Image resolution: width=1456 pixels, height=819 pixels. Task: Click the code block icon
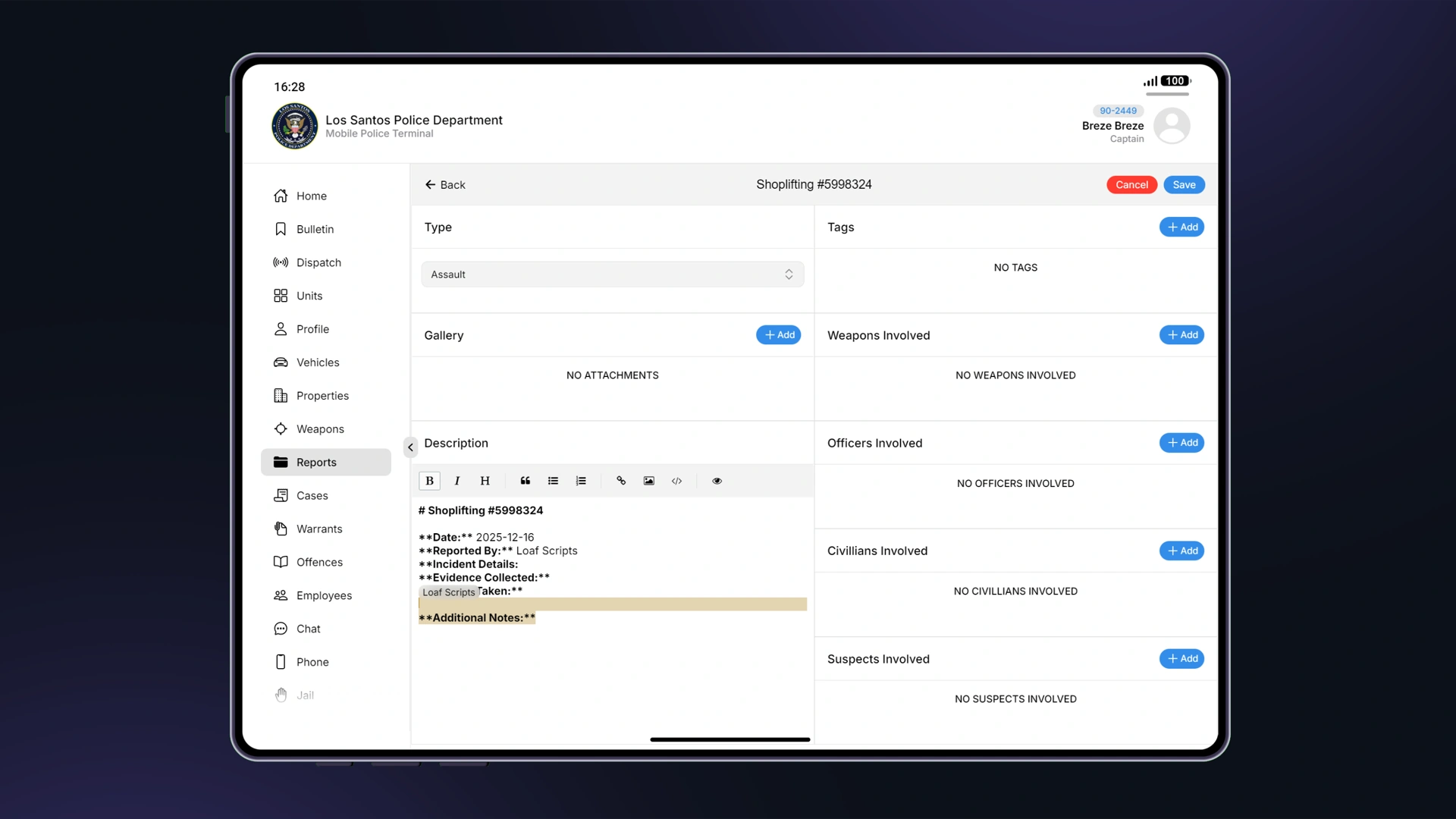676,481
